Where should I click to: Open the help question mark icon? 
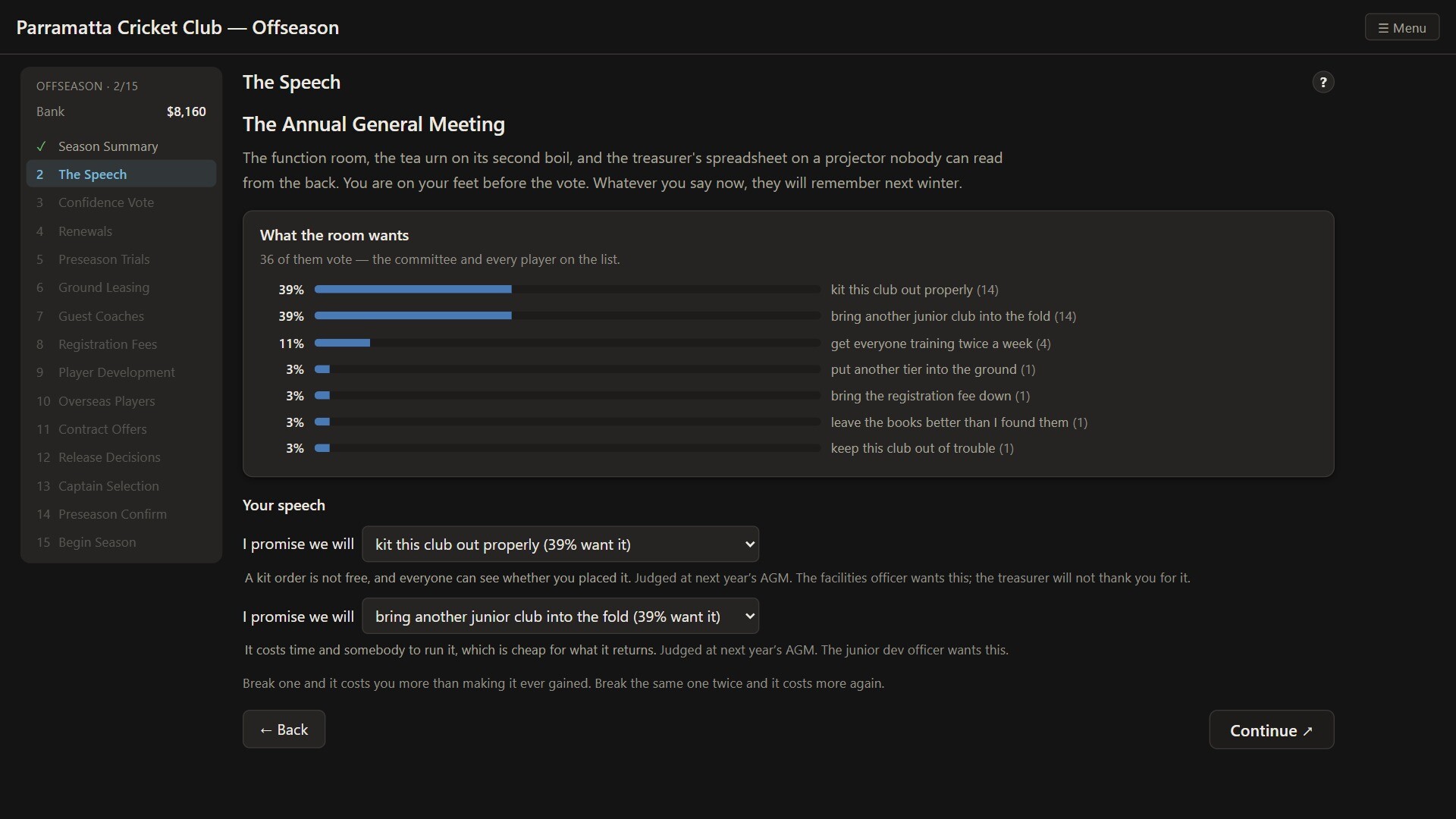[1323, 82]
